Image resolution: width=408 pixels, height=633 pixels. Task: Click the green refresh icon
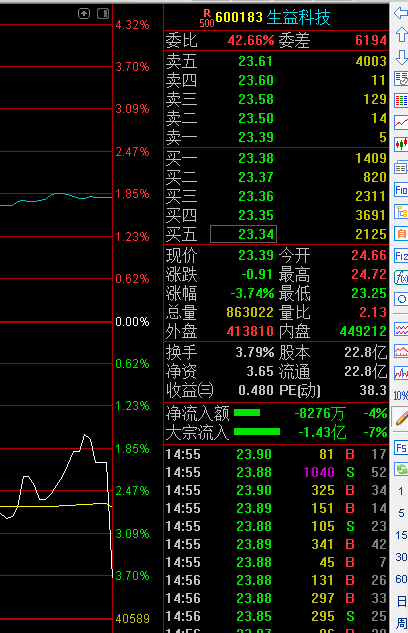coord(401,470)
